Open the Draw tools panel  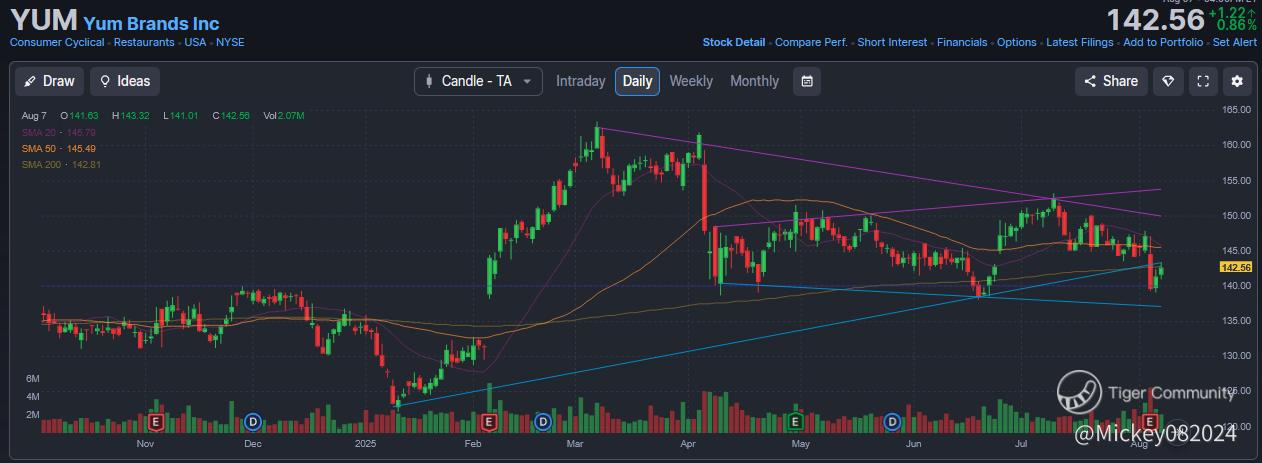click(x=48, y=81)
